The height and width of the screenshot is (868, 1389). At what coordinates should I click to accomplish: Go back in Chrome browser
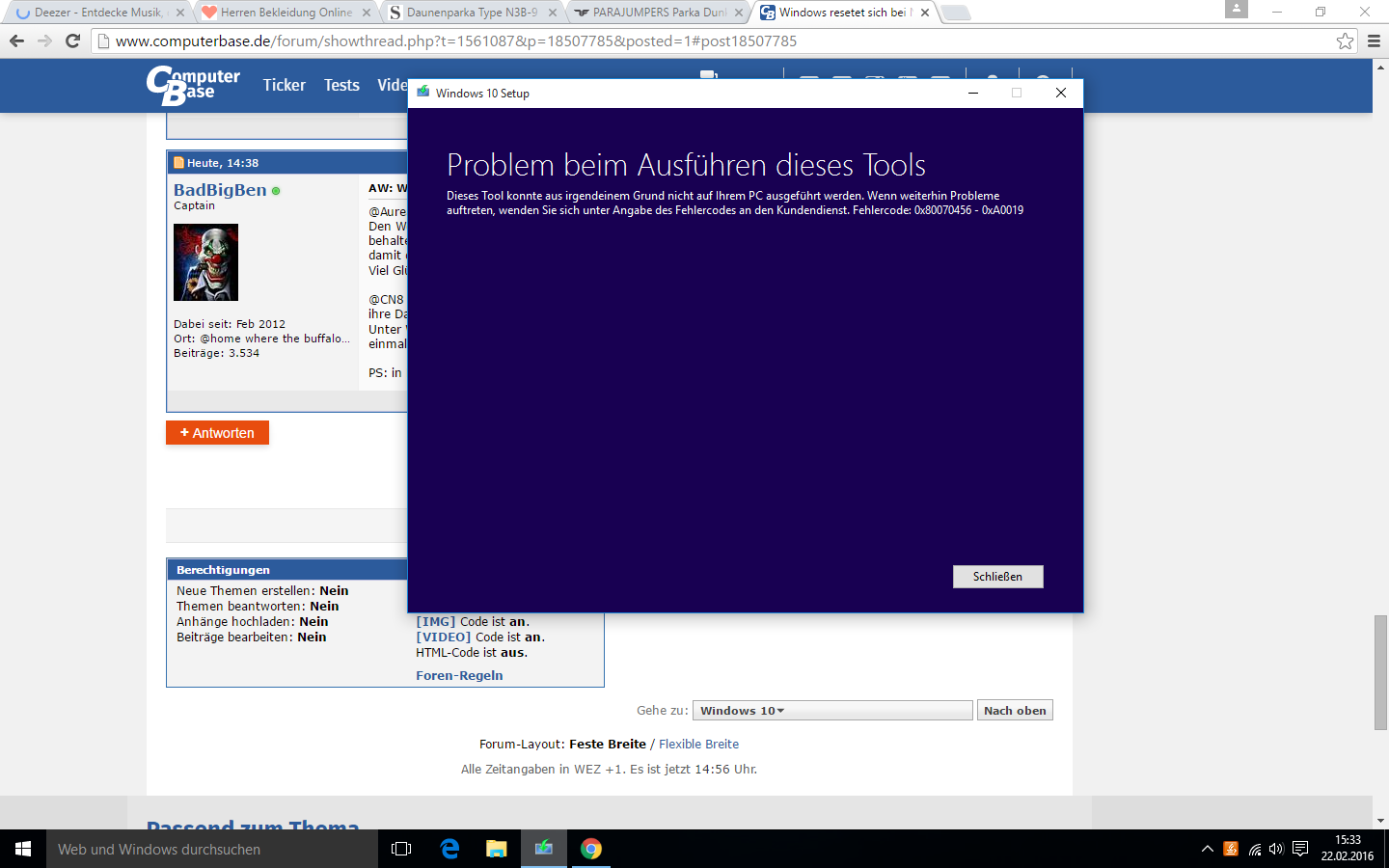tap(16, 41)
